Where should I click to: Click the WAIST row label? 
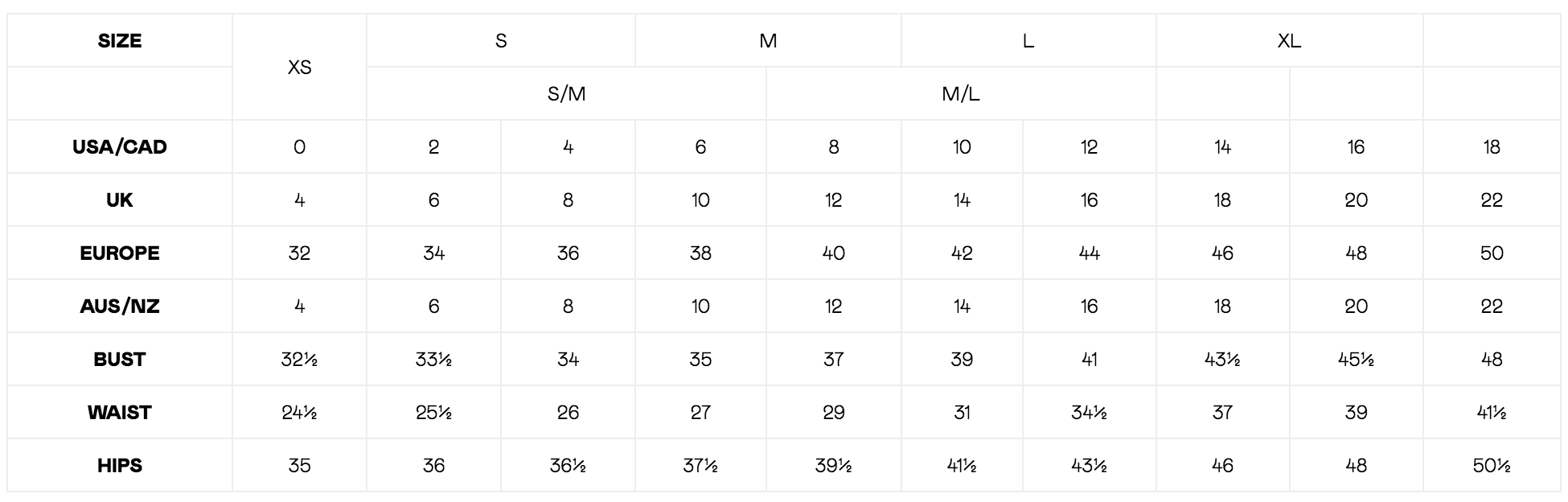120,413
